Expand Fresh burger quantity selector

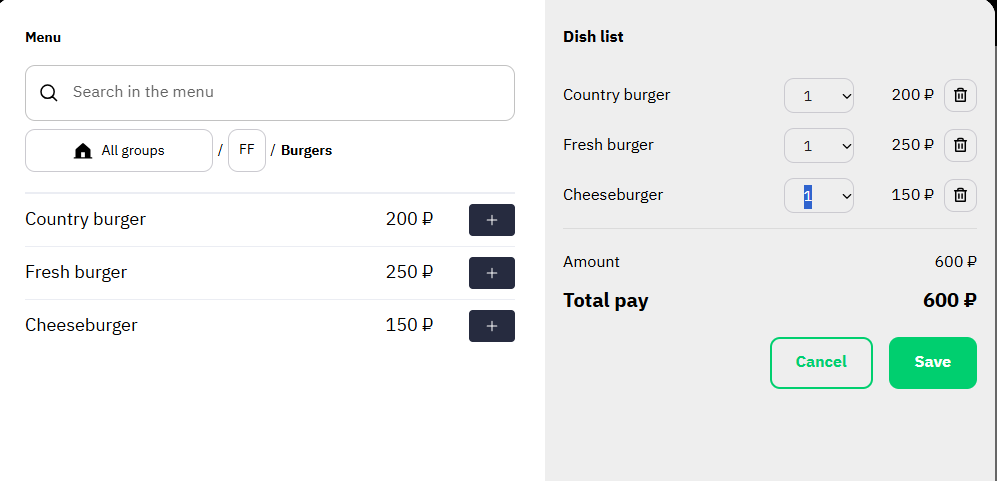click(818, 146)
